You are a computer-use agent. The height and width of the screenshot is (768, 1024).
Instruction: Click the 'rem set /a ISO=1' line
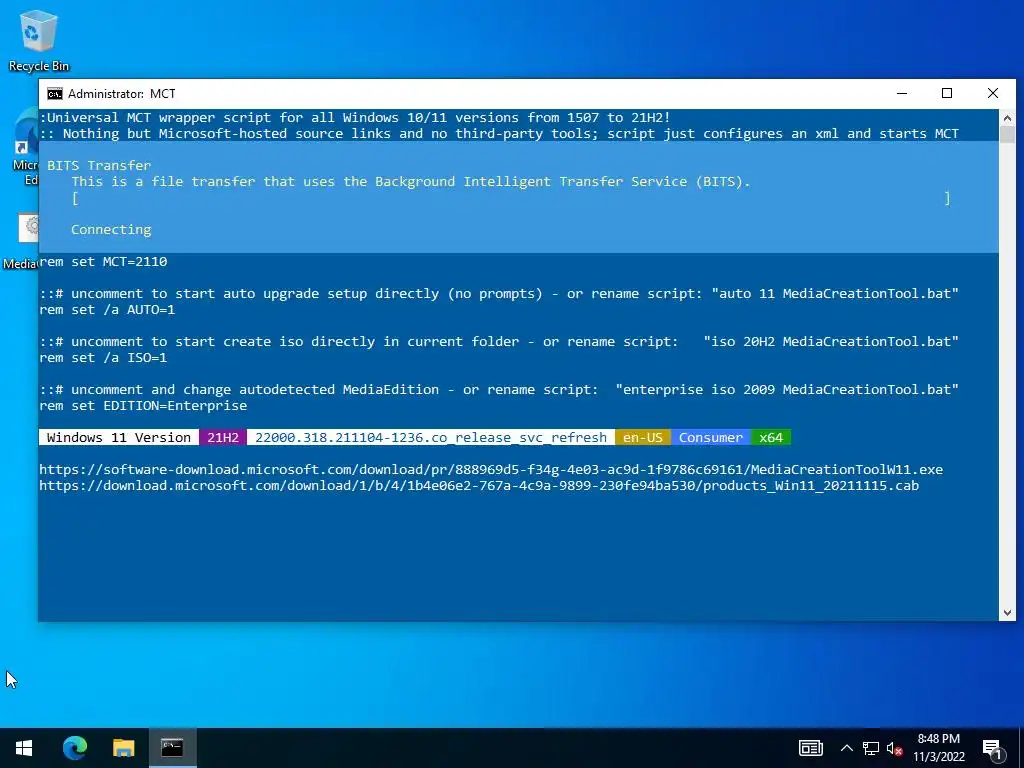(x=103, y=358)
